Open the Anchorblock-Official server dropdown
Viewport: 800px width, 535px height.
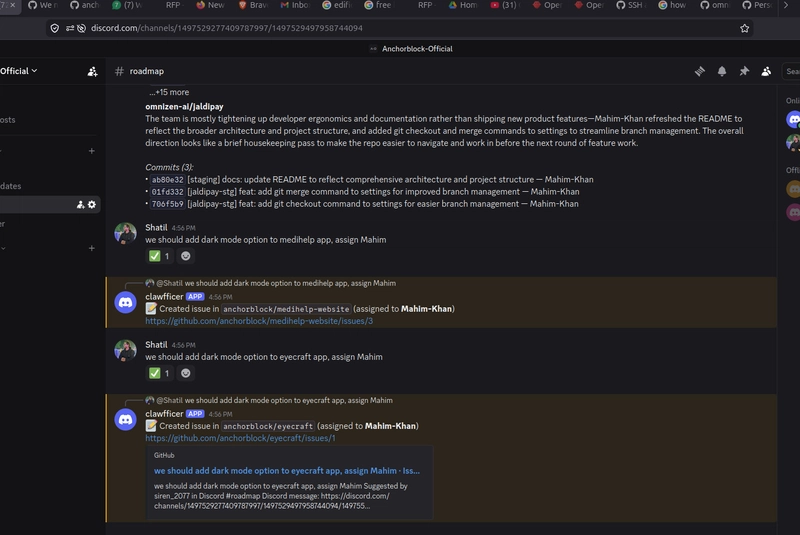point(19,71)
